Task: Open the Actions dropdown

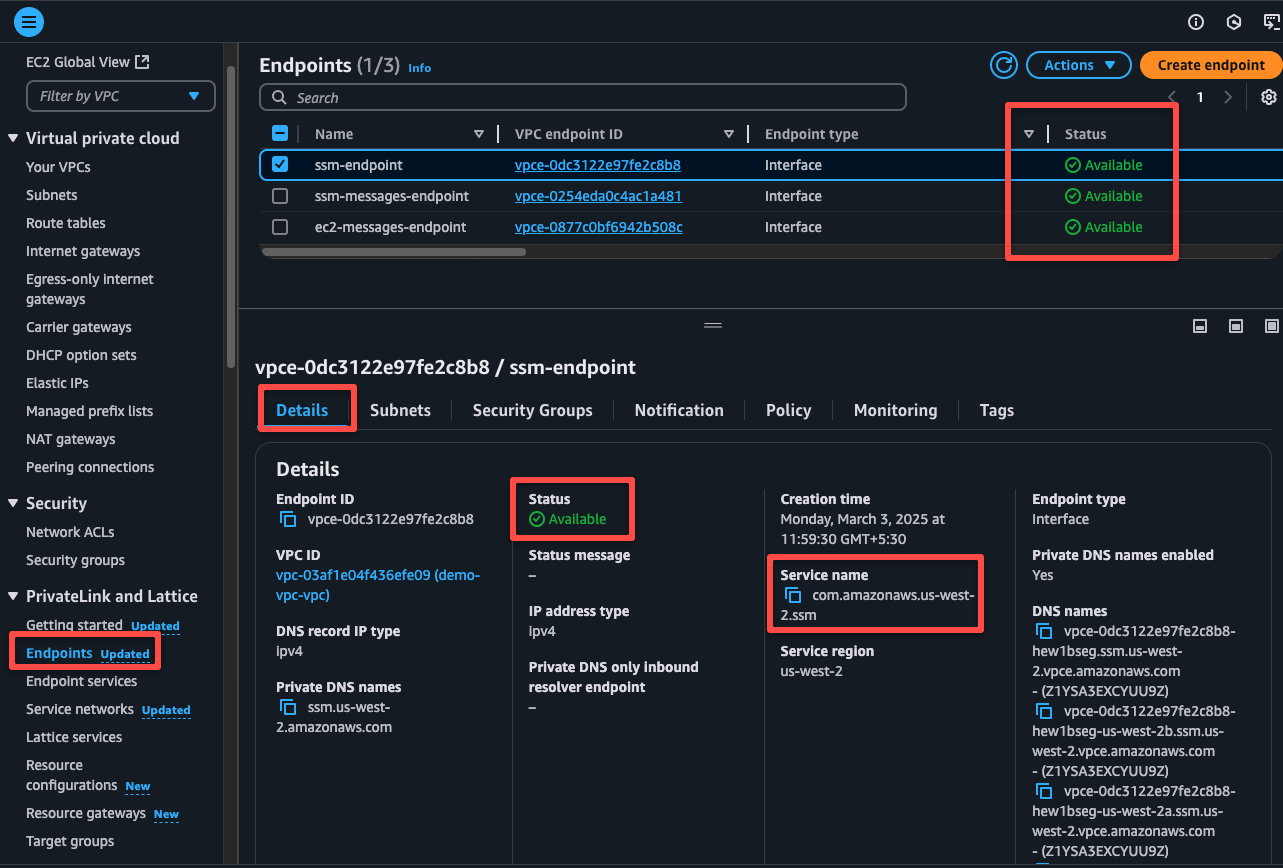Action: coord(1078,65)
